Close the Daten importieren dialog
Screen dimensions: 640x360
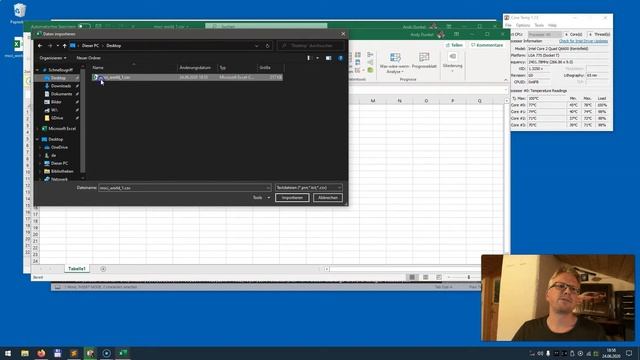[343, 34]
